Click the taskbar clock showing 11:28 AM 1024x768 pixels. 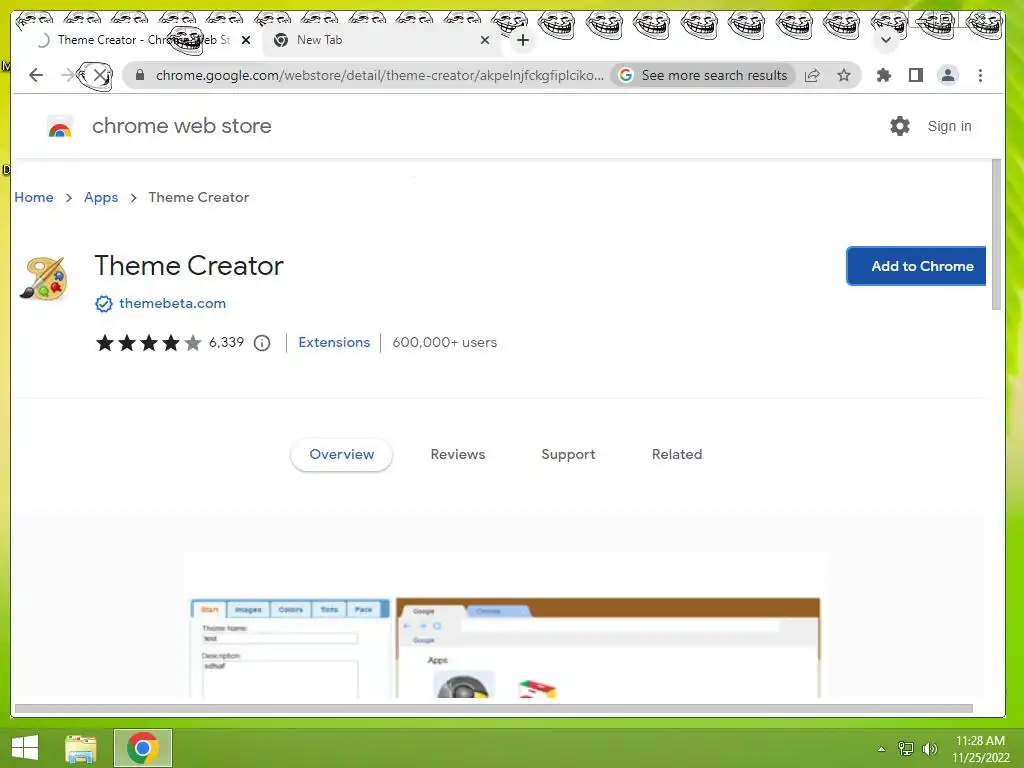(980, 749)
